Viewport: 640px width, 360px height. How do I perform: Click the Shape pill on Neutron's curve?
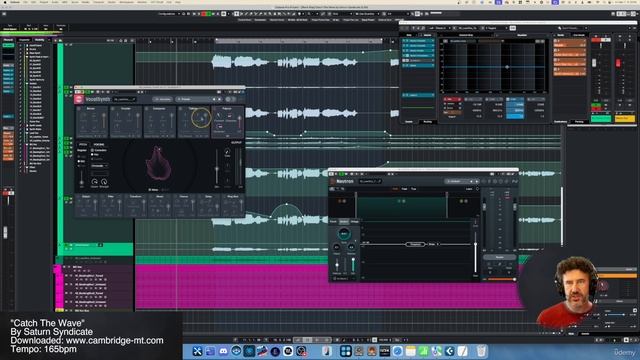415,244
